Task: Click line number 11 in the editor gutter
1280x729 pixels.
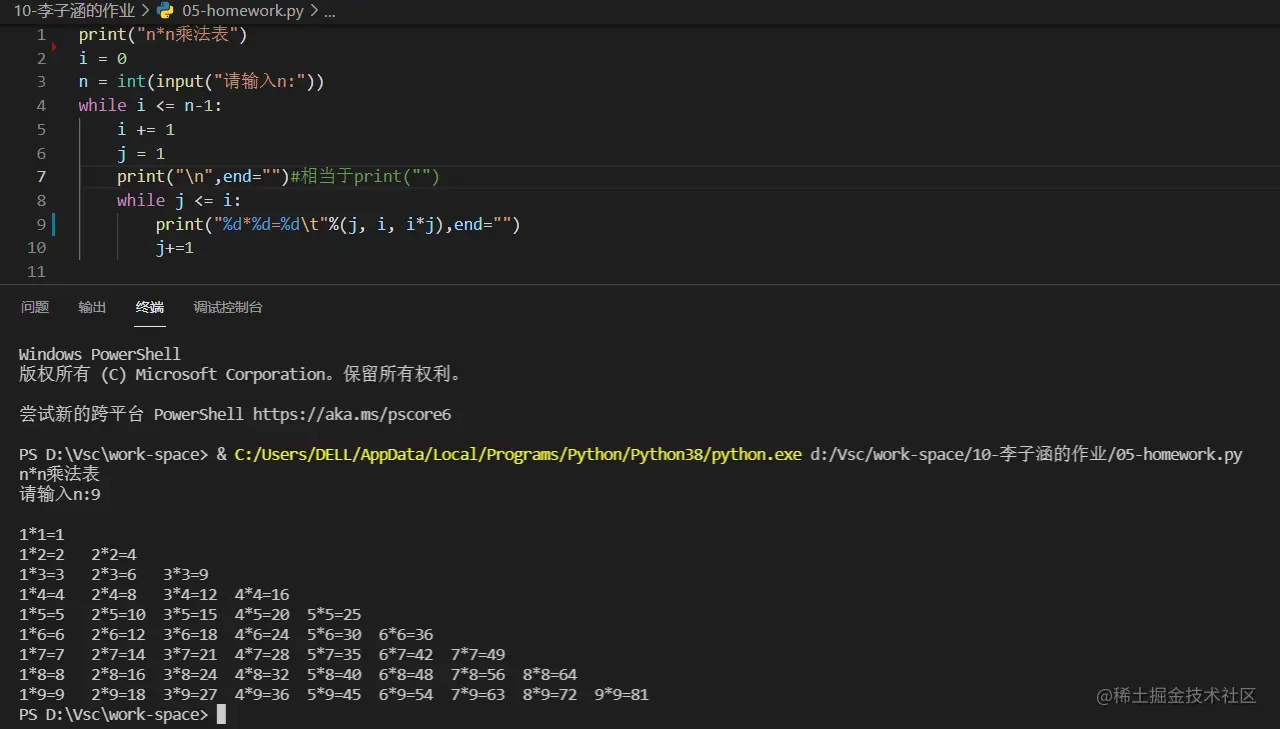Action: 37,272
